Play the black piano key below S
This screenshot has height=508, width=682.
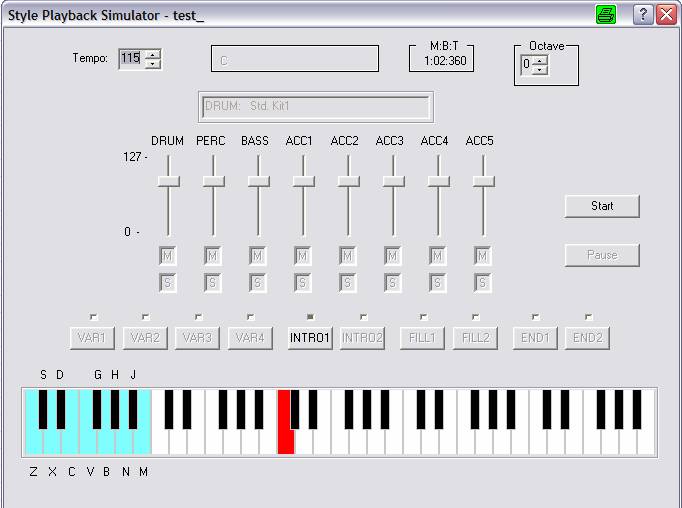(43, 409)
